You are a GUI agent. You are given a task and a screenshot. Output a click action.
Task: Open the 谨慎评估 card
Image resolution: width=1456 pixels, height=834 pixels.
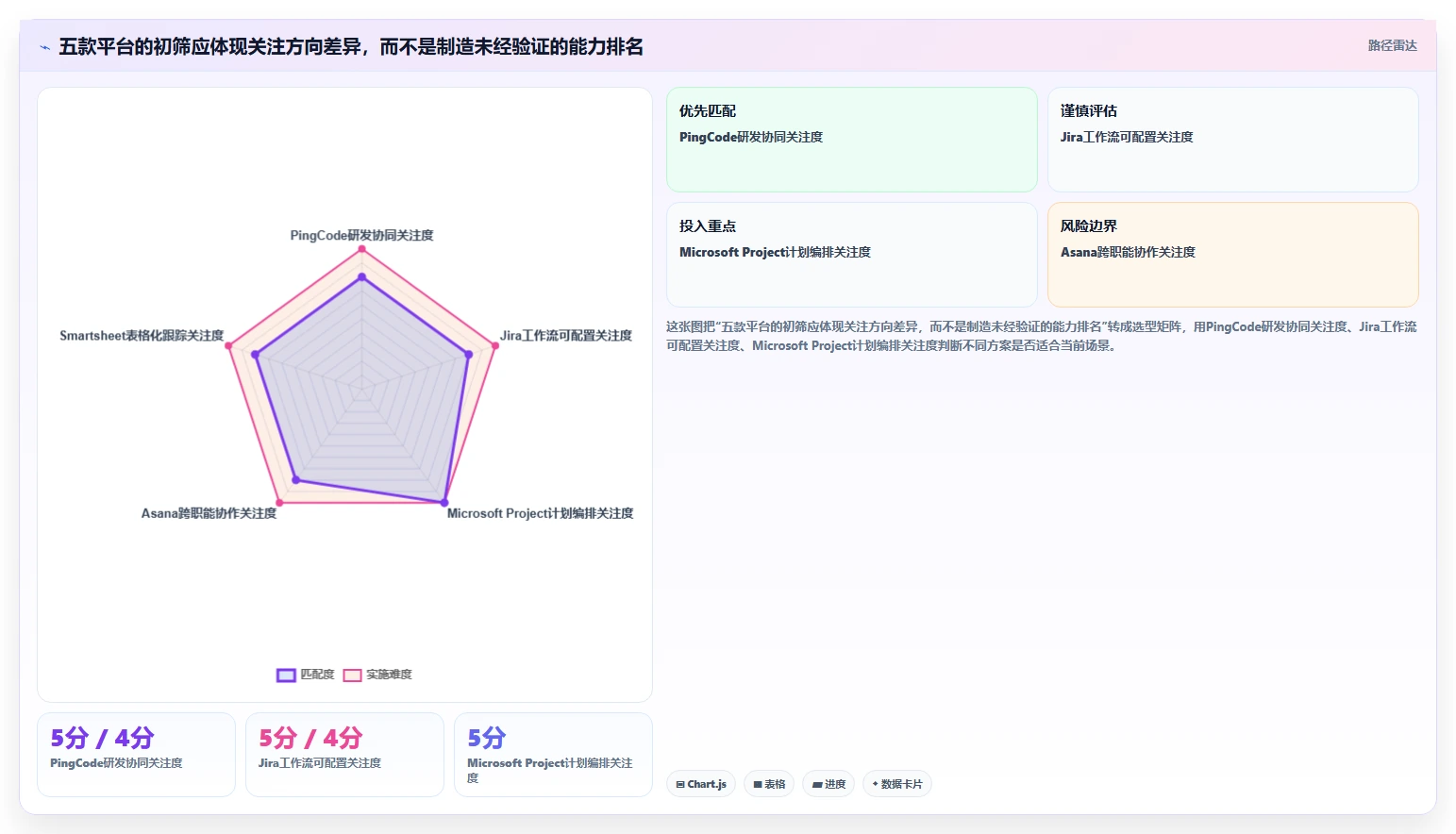1233,140
